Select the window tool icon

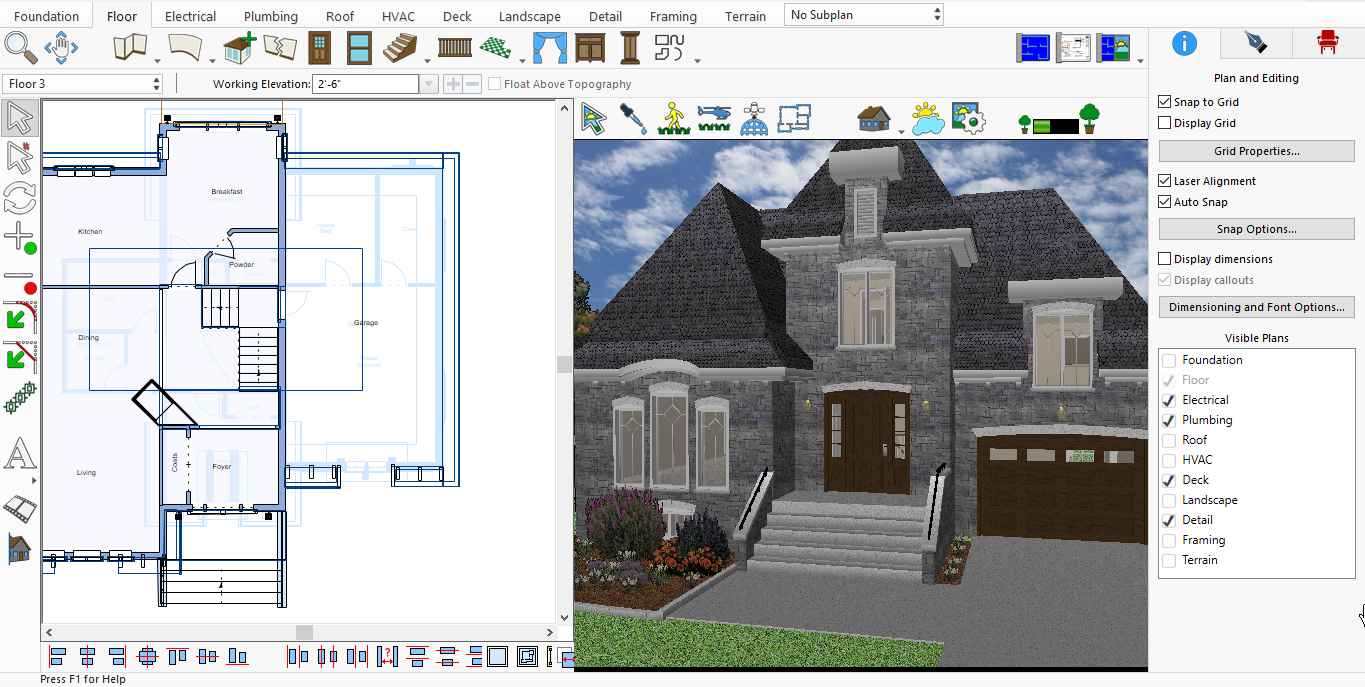[360, 47]
